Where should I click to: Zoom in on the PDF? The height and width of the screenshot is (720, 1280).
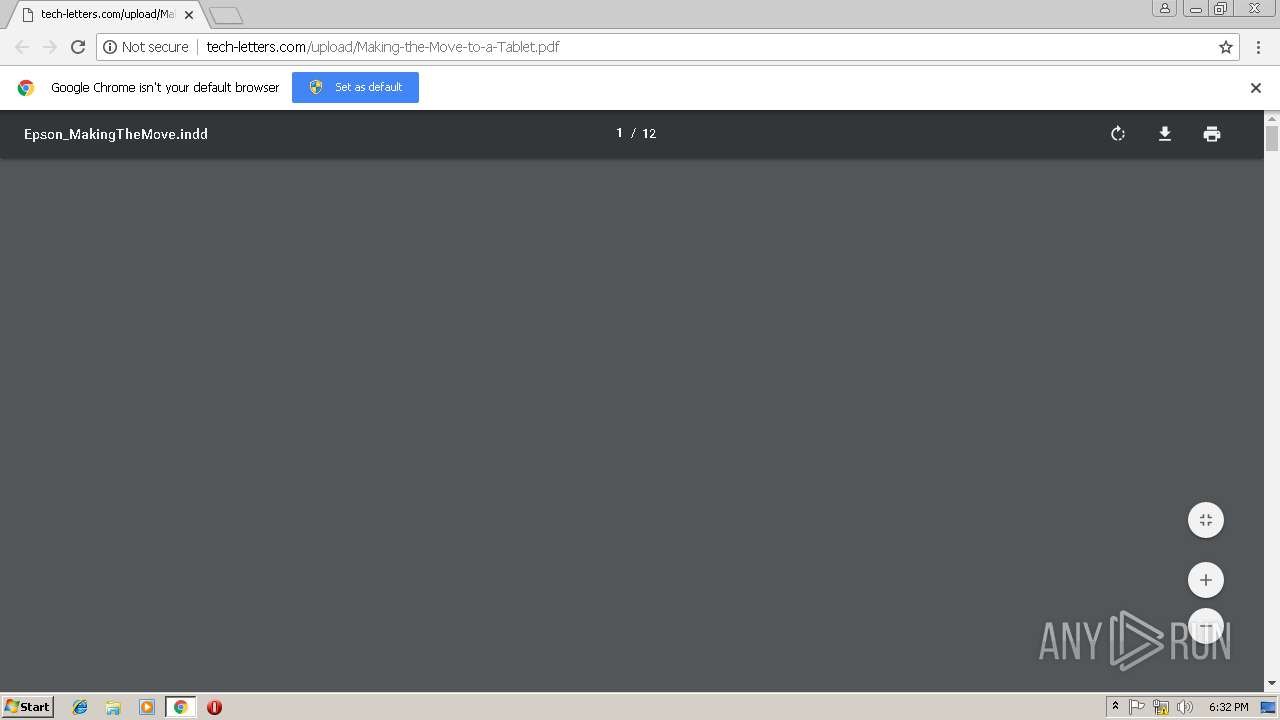pyautogui.click(x=1206, y=580)
